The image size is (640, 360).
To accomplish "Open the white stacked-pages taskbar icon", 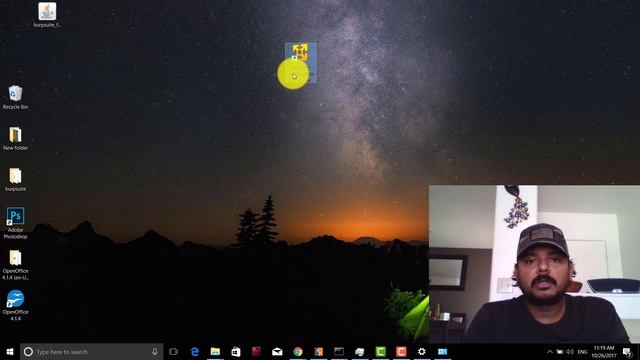I will point(360,351).
